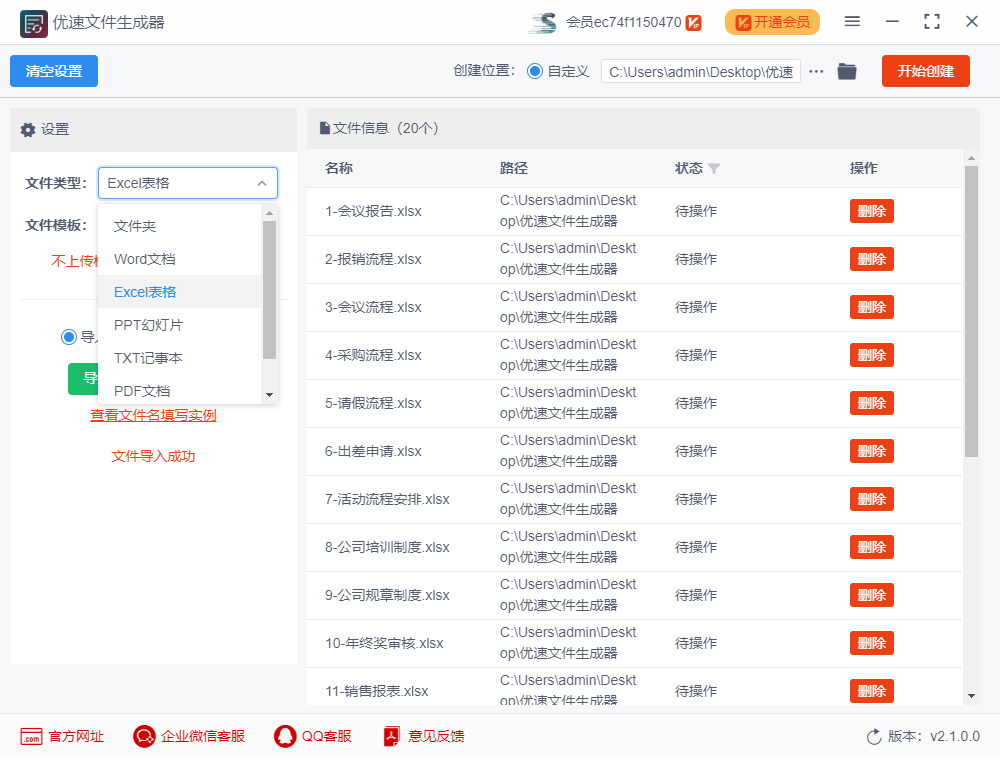Click the 清空设置 button
This screenshot has width=1000, height=760.
[x=54, y=71]
